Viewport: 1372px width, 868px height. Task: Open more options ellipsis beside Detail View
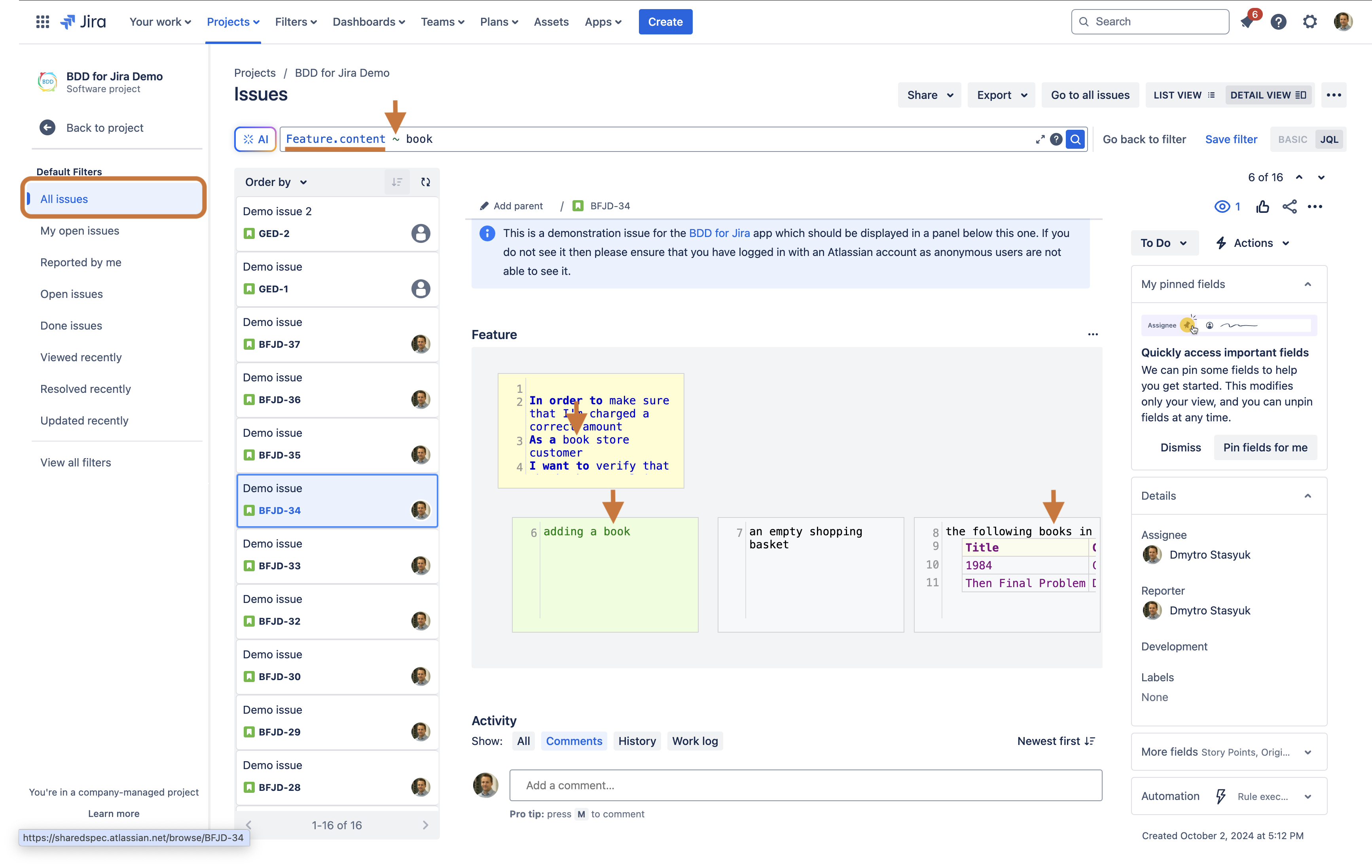coord(1334,95)
